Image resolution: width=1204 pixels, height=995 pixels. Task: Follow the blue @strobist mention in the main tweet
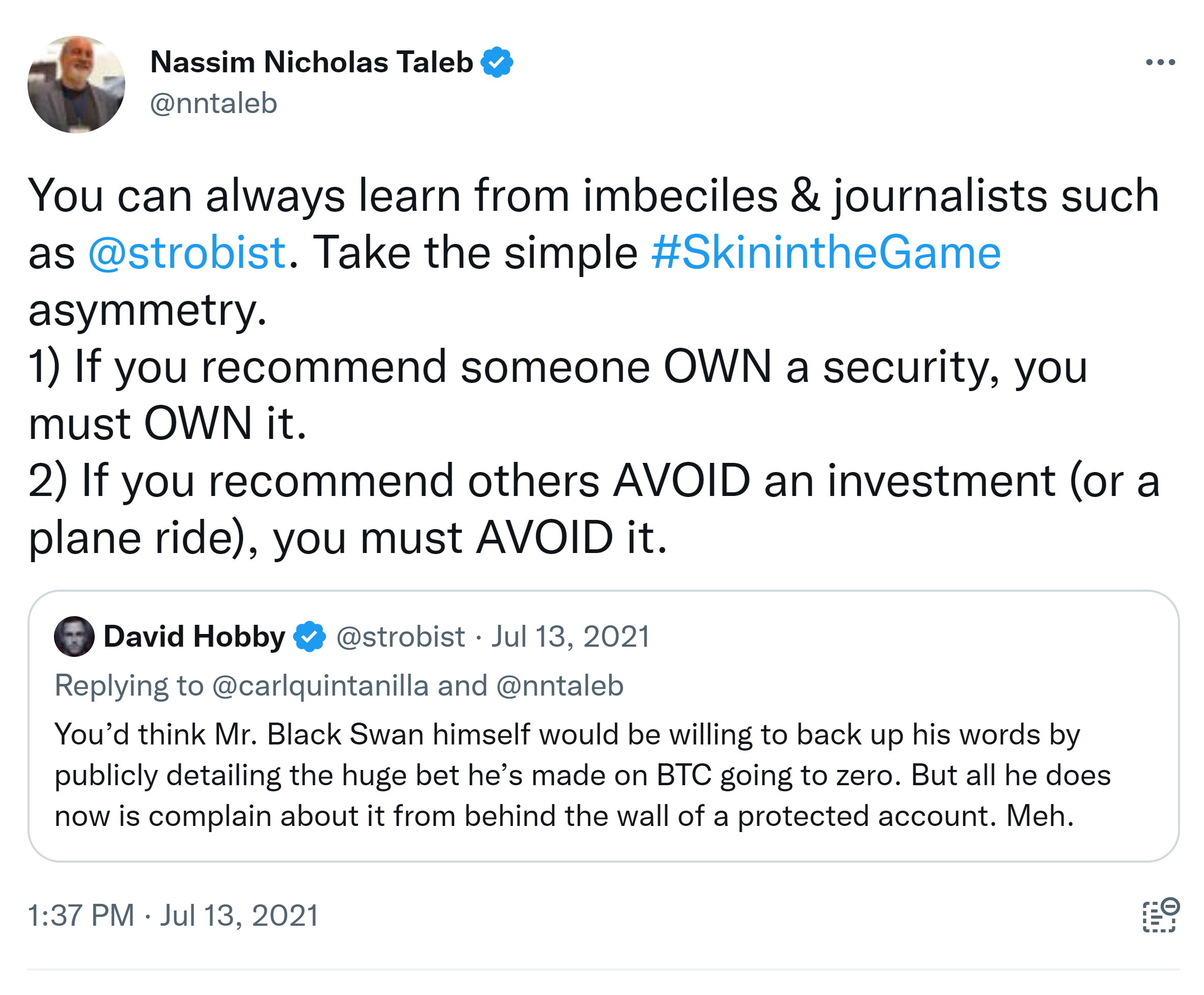pos(186,252)
